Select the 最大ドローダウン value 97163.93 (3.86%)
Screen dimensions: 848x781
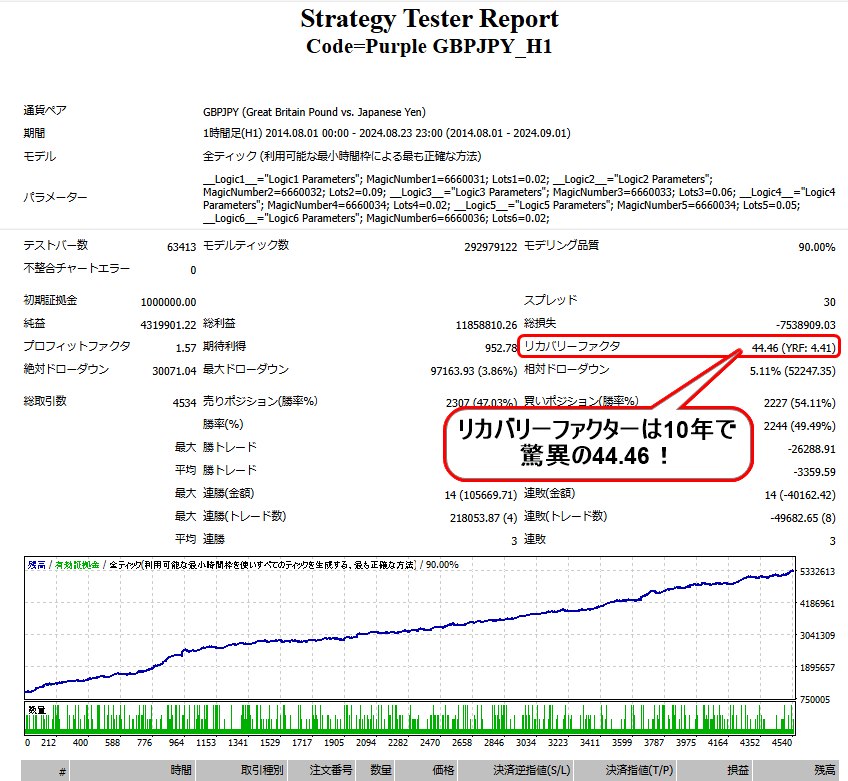click(x=474, y=371)
